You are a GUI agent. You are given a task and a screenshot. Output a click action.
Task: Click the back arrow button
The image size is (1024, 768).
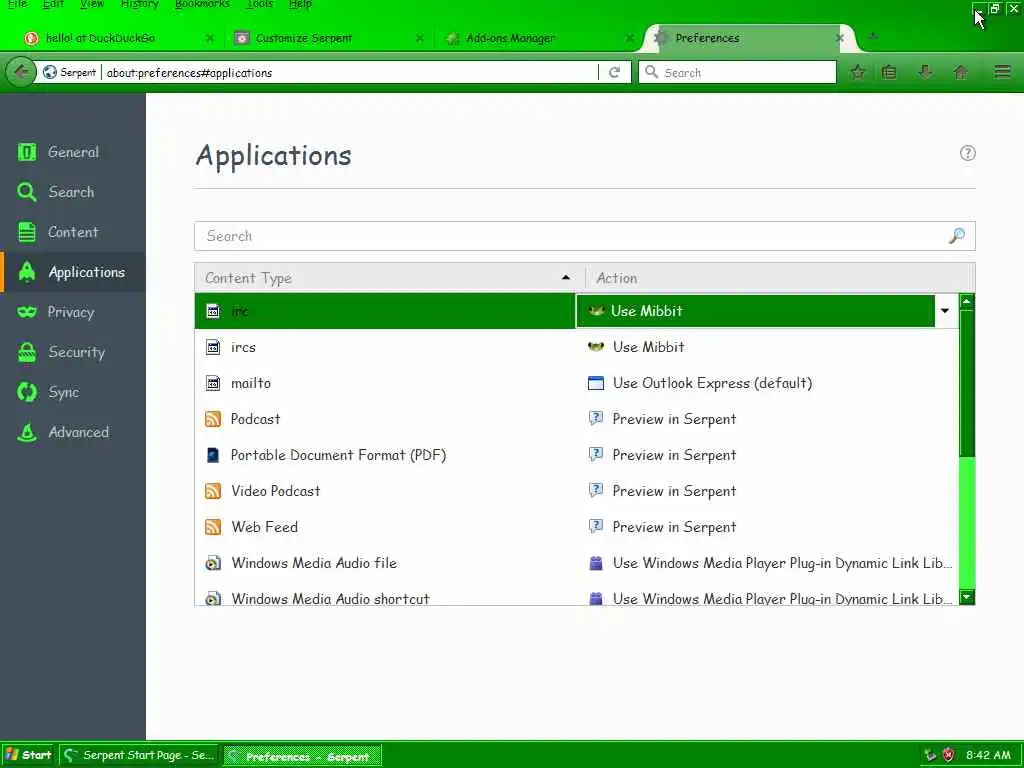coord(20,72)
